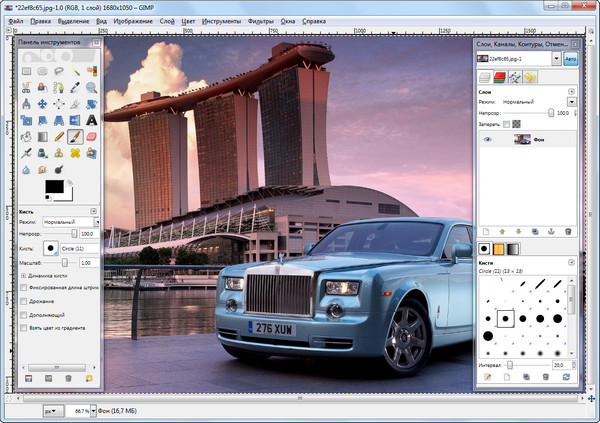600x423 pixels.
Task: Hide the Фон layer via eye icon
Action: click(x=487, y=141)
